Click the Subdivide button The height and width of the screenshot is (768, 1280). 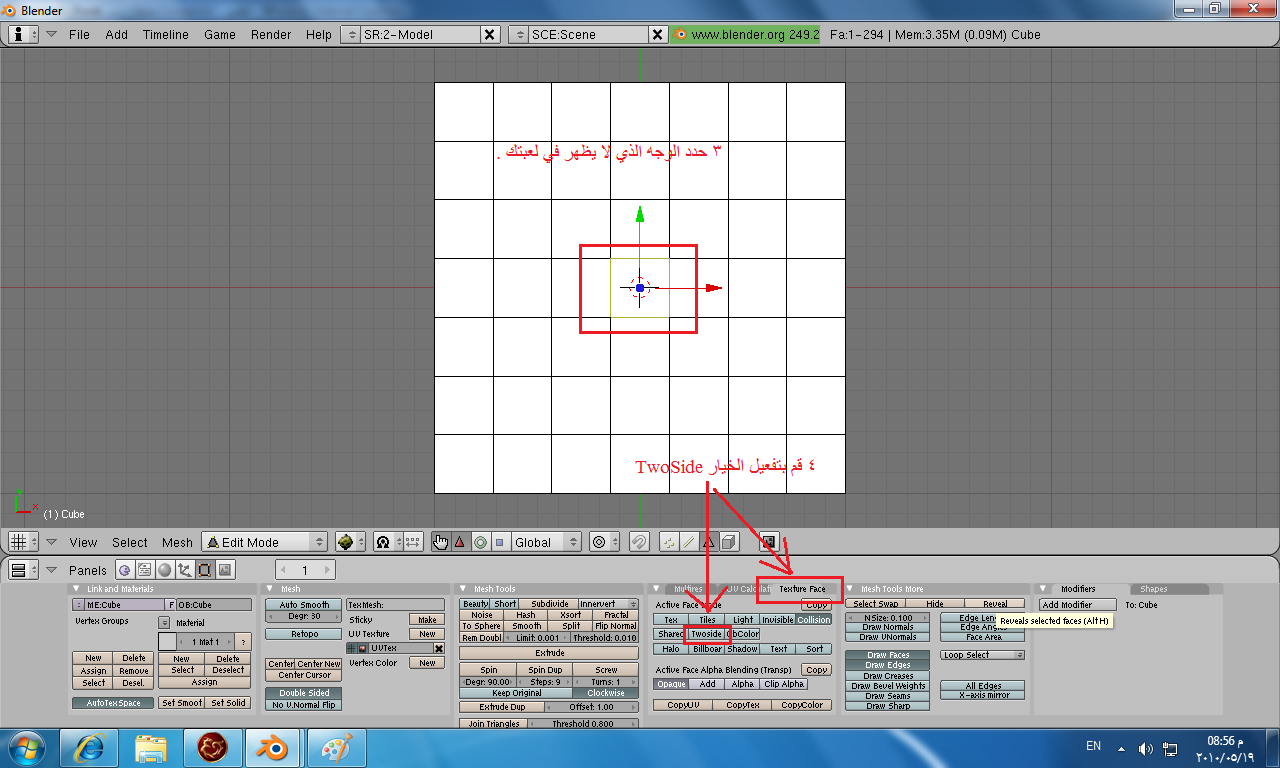pyautogui.click(x=550, y=604)
